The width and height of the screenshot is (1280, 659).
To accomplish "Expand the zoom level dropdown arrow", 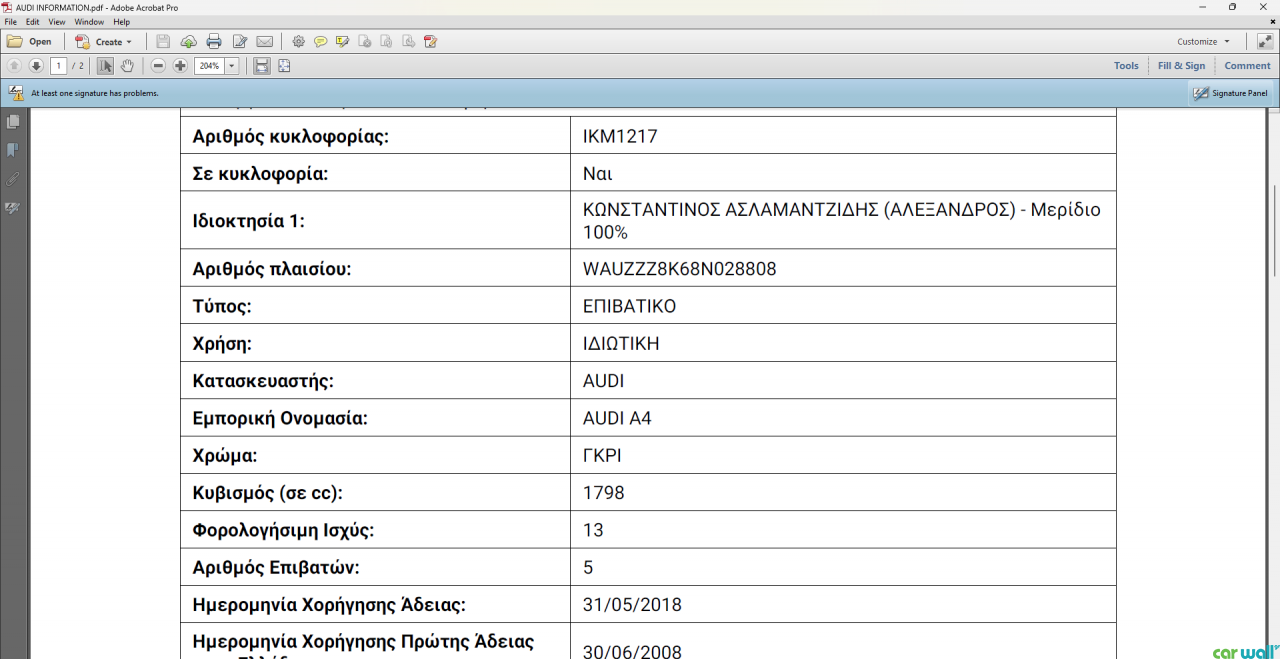I will click(x=232, y=66).
